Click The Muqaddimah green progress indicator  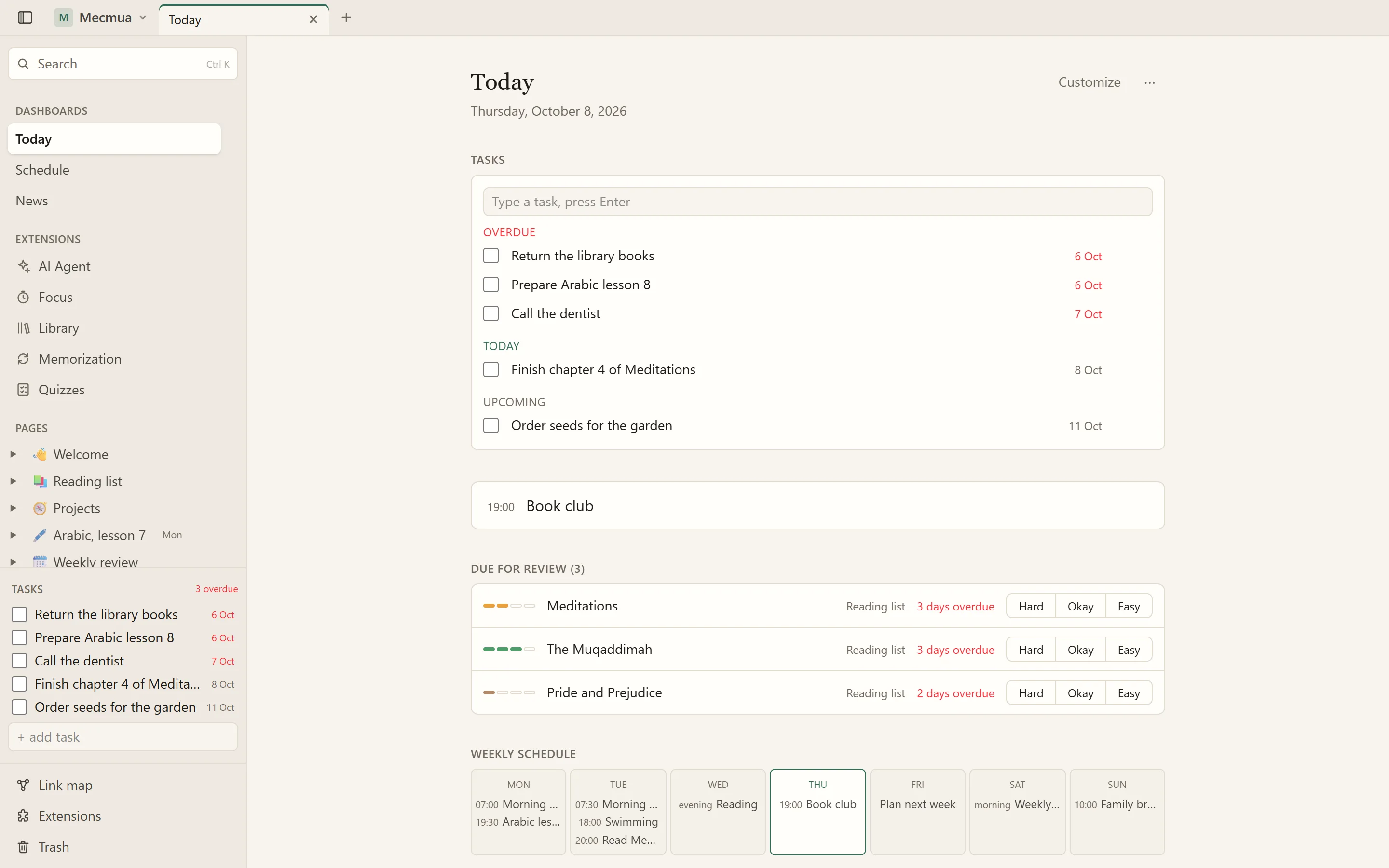pos(509,649)
